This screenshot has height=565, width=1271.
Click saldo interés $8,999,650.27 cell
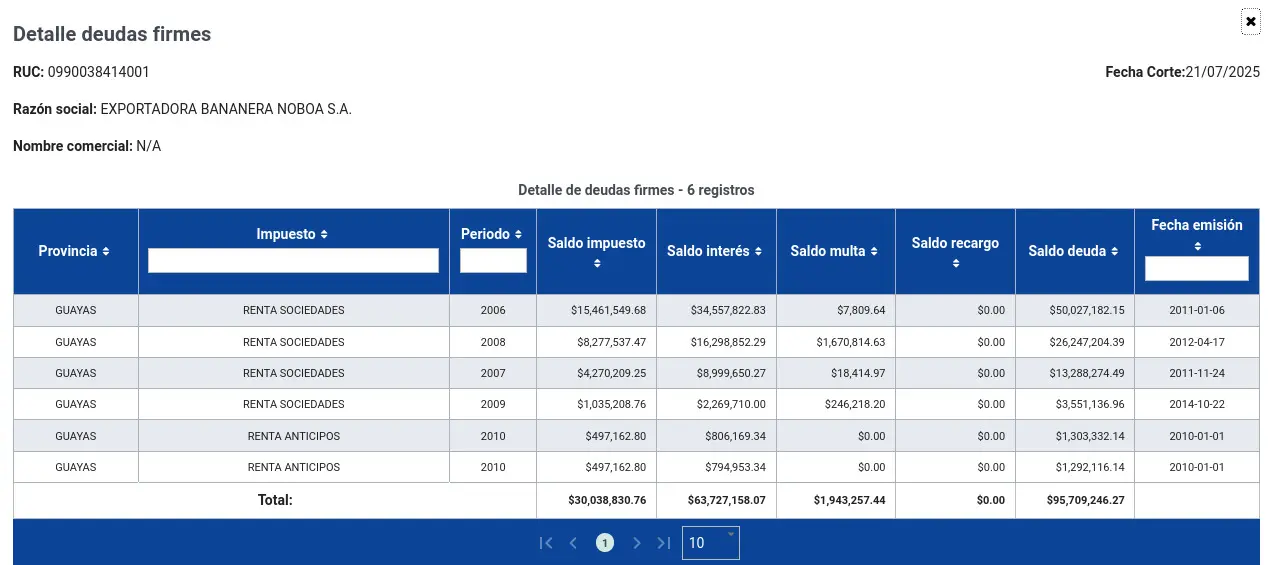716,373
